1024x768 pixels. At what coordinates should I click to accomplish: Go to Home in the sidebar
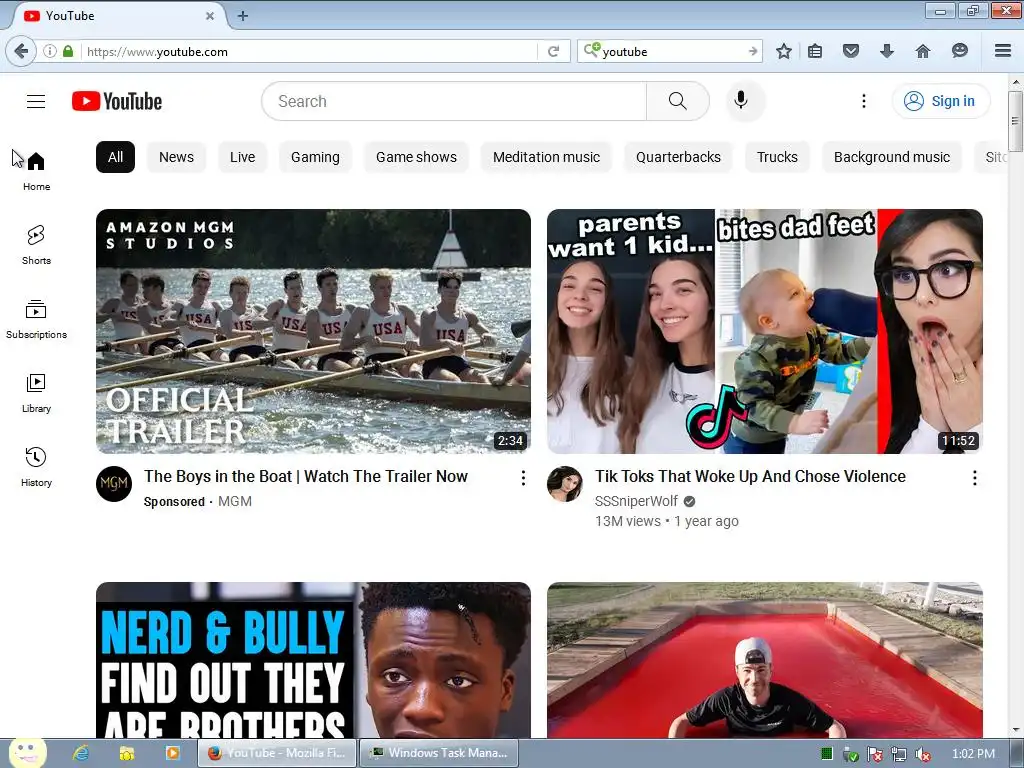pyautogui.click(x=36, y=171)
